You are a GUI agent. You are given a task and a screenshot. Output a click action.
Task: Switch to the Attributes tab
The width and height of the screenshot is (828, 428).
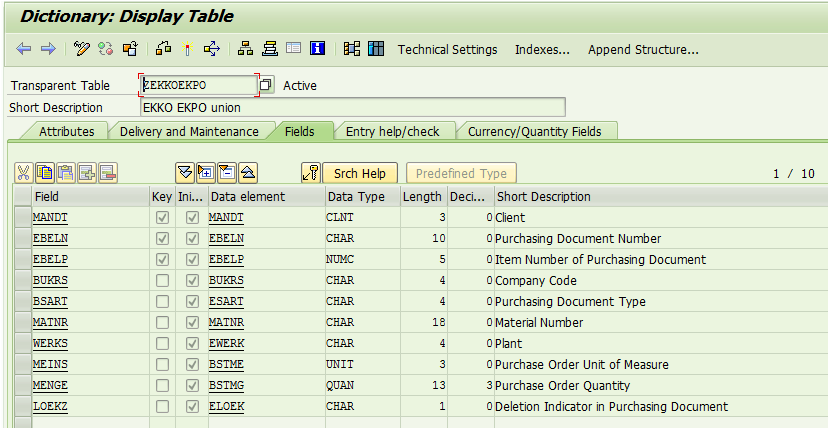click(x=67, y=131)
